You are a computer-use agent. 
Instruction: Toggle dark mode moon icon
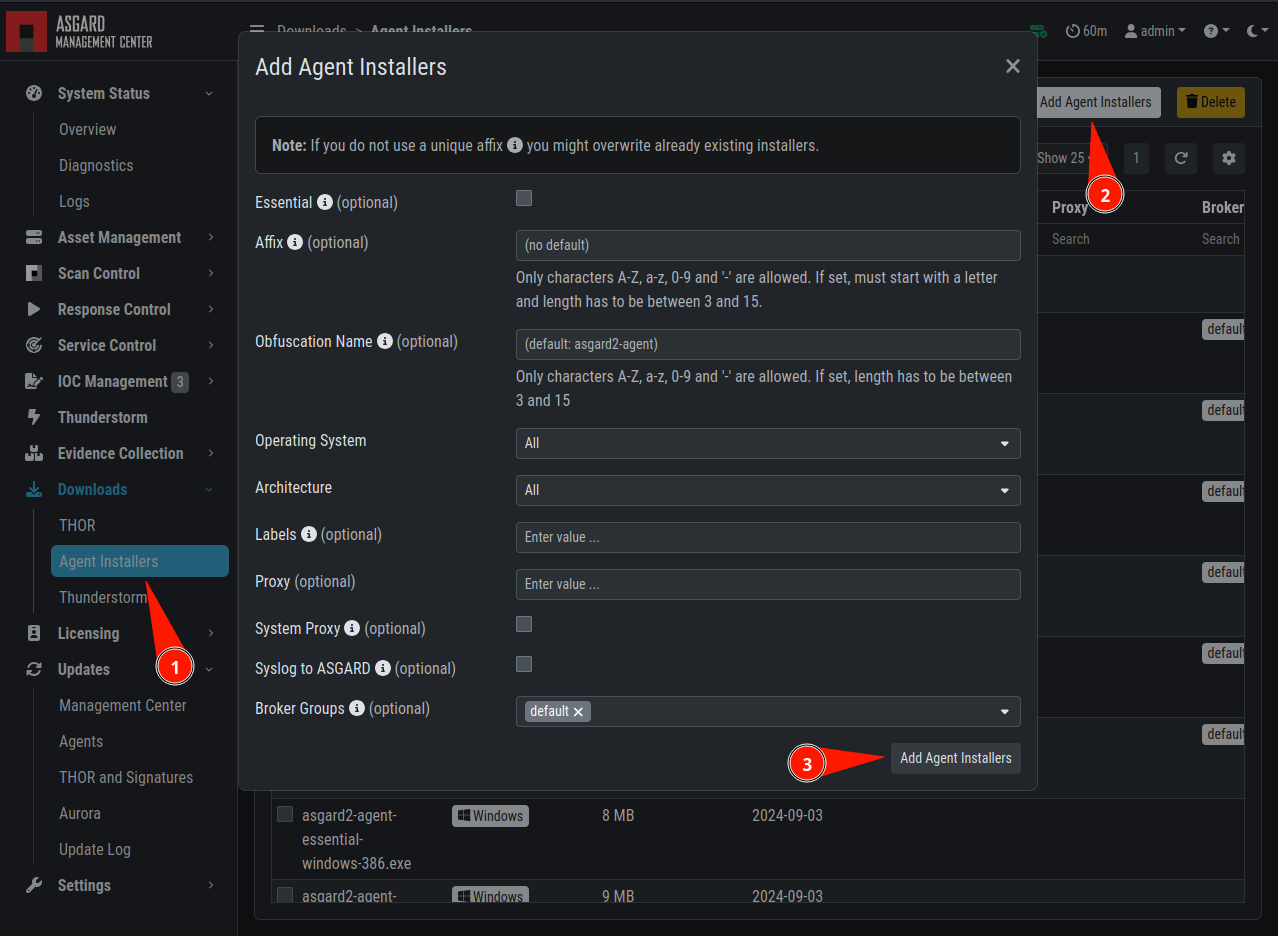1257,31
